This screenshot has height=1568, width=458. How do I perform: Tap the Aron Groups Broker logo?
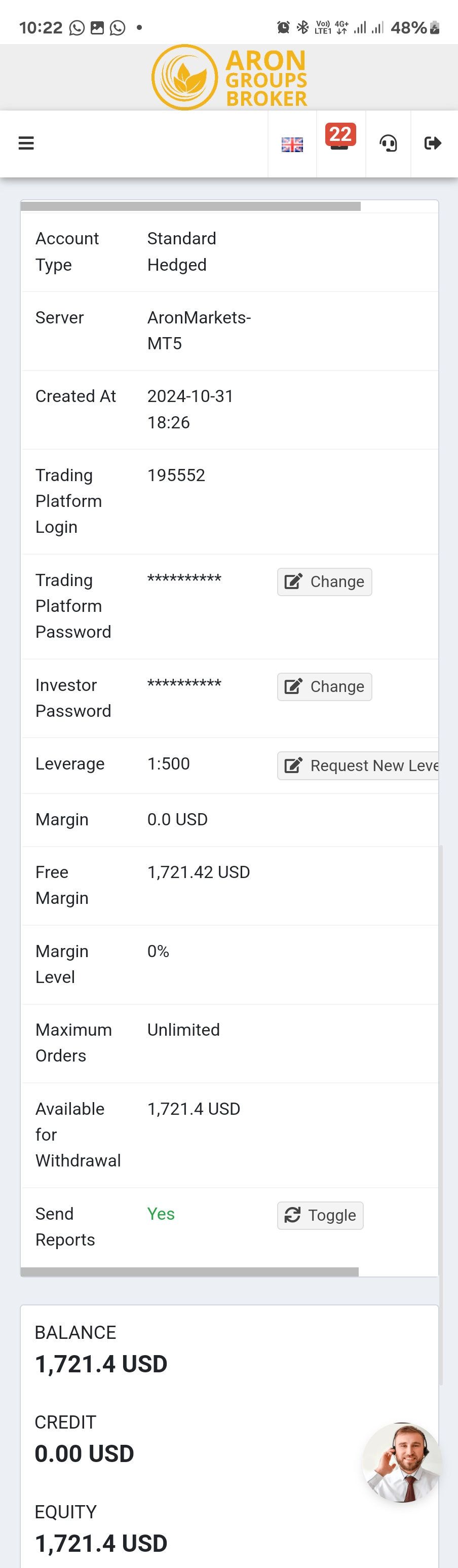point(230,77)
